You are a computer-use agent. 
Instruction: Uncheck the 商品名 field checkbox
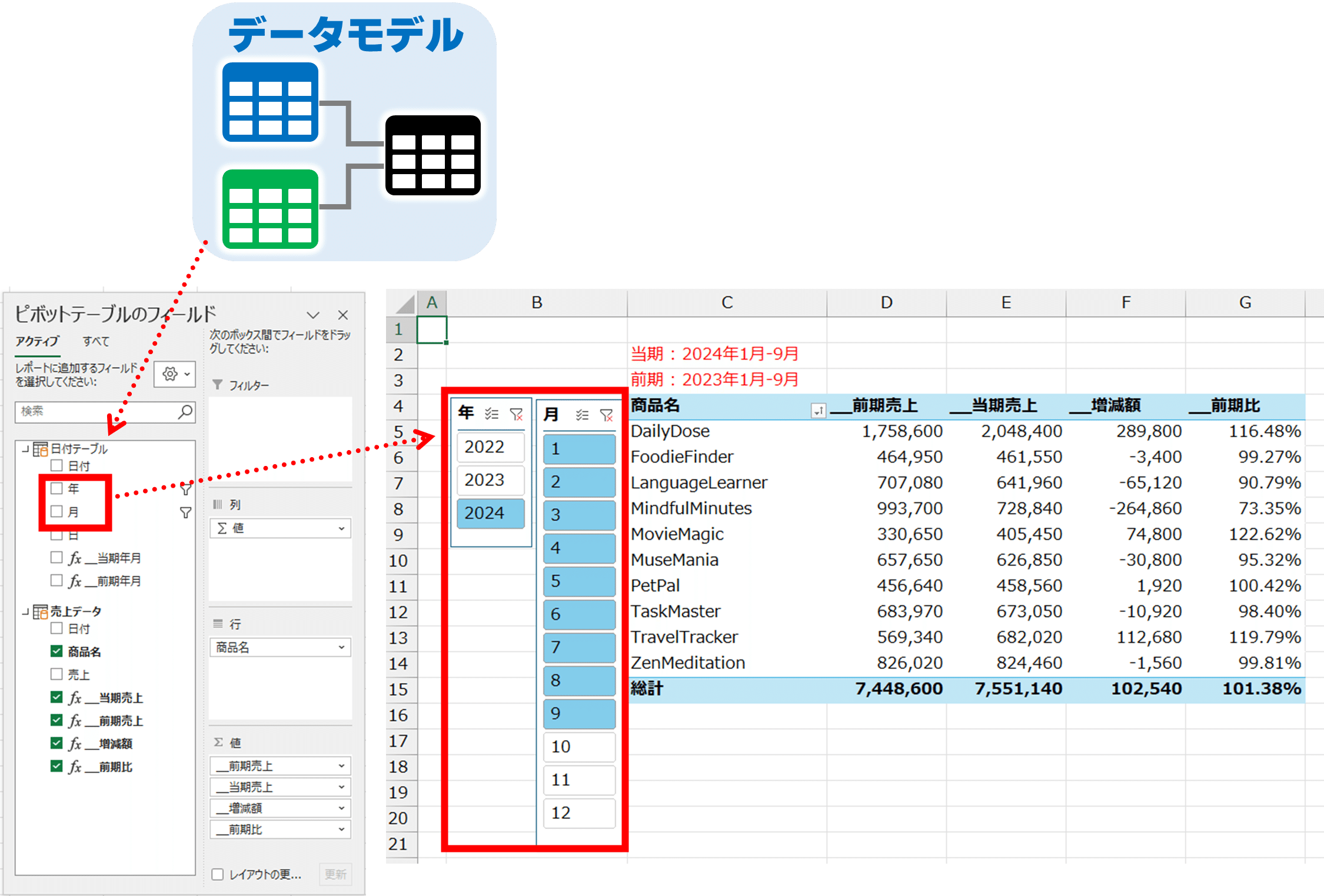[x=56, y=651]
